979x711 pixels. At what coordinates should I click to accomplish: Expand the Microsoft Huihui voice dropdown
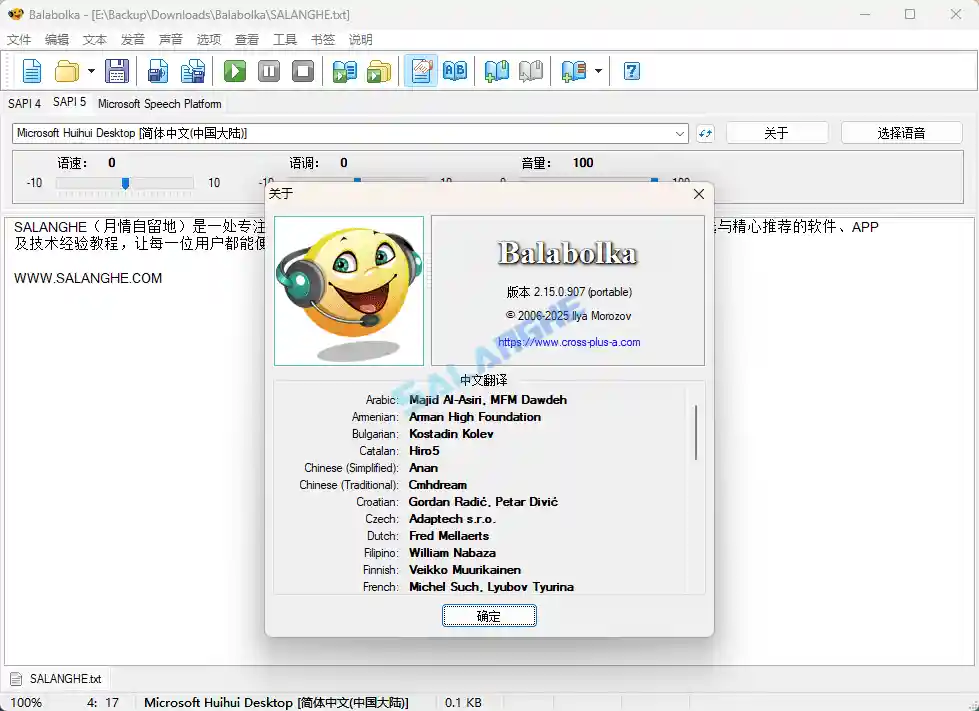point(680,133)
